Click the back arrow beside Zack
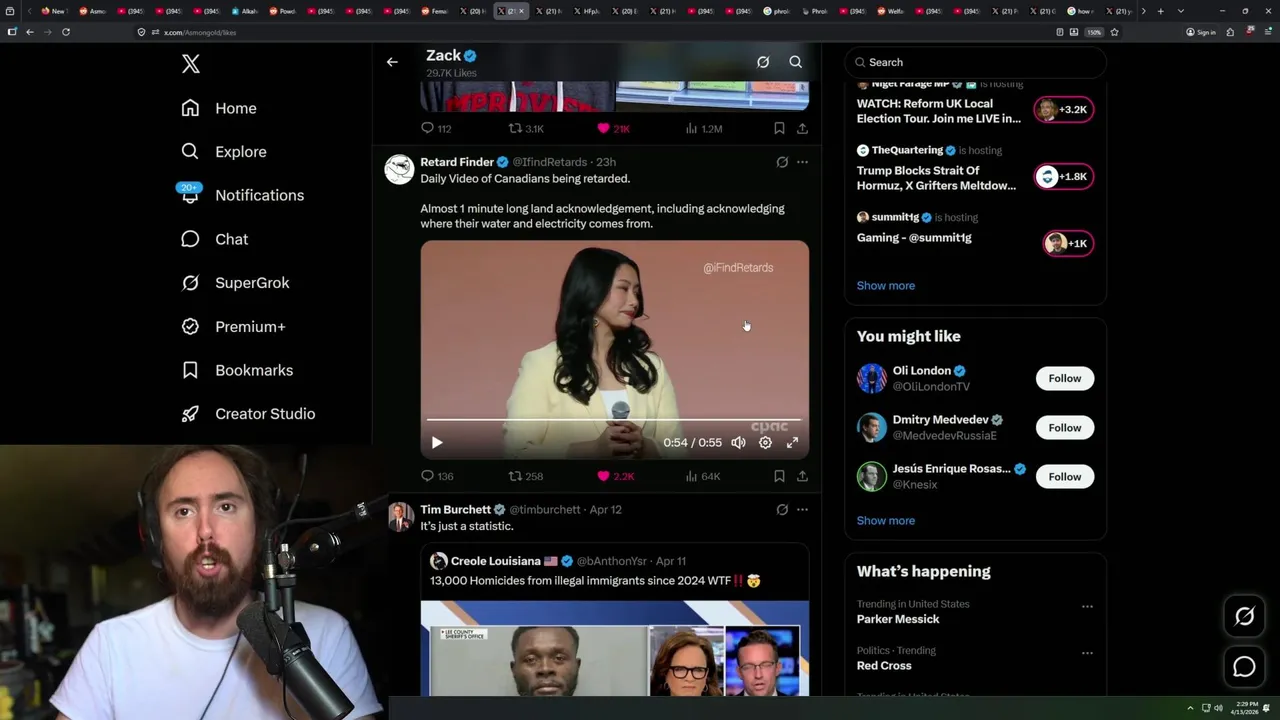 [392, 62]
